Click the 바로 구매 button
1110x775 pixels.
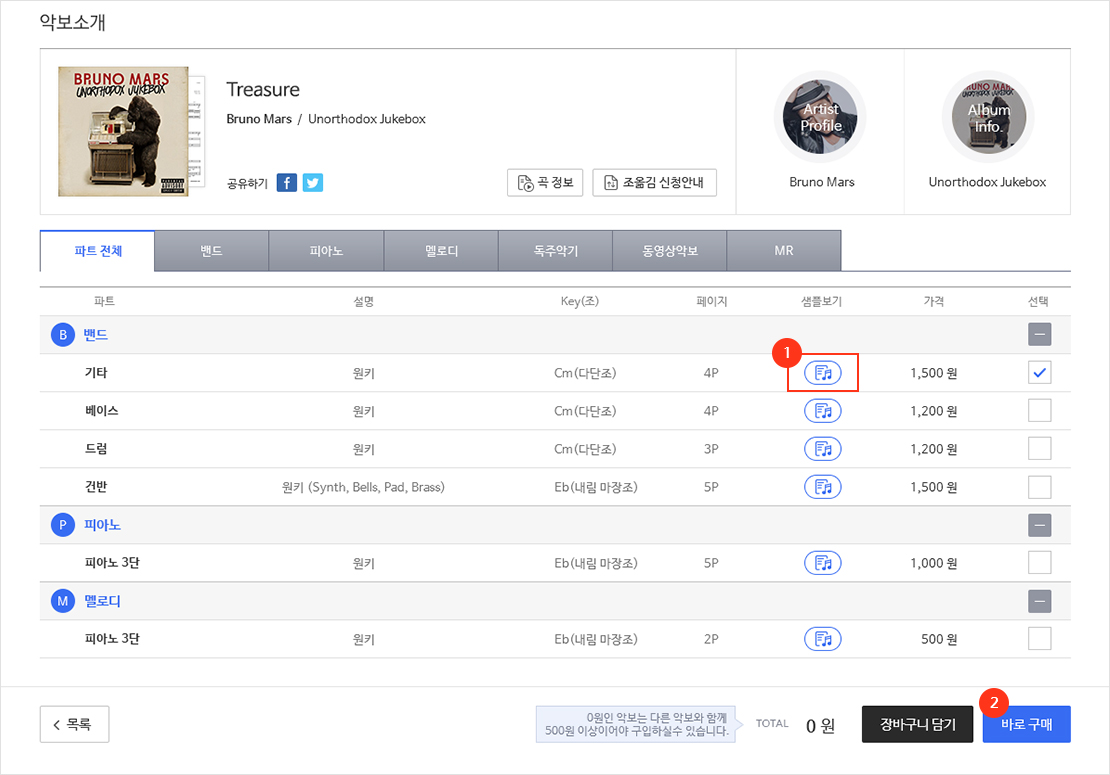coord(1026,724)
